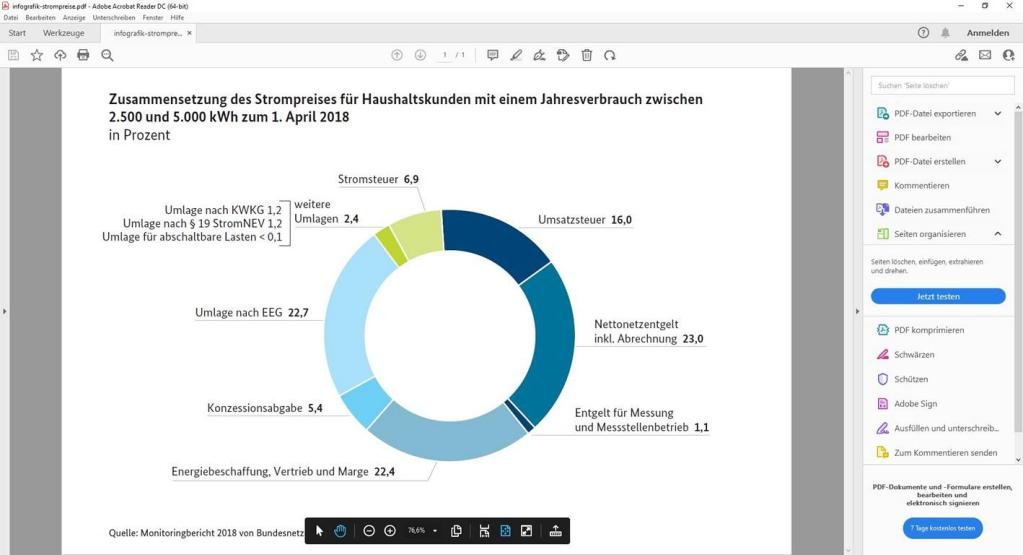This screenshot has width=1023, height=555.
Task: Select the highlight text pen tool
Action: pyautogui.click(x=516, y=55)
